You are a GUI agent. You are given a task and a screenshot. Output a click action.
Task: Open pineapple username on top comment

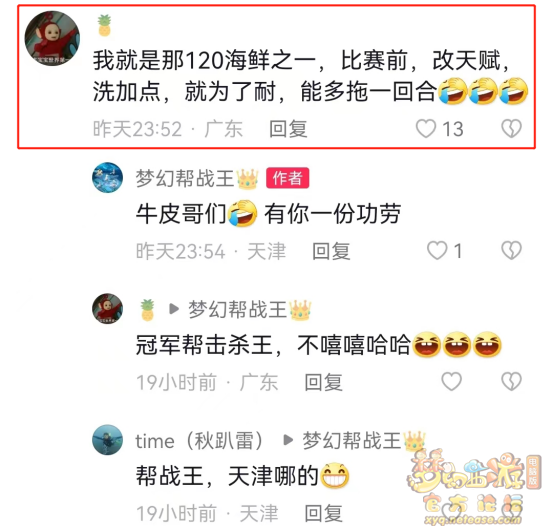104,25
